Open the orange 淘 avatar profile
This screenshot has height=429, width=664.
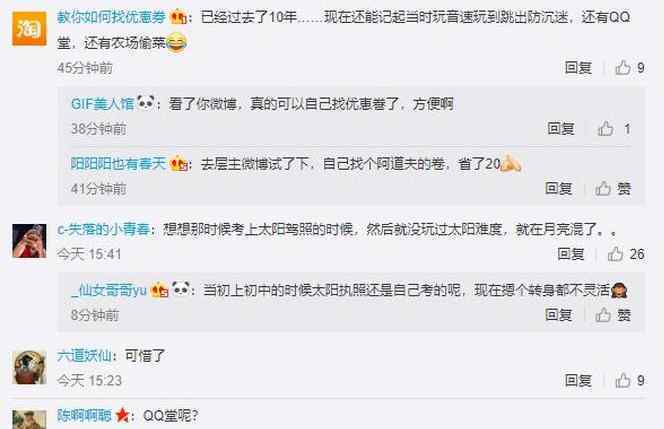[x=29, y=28]
